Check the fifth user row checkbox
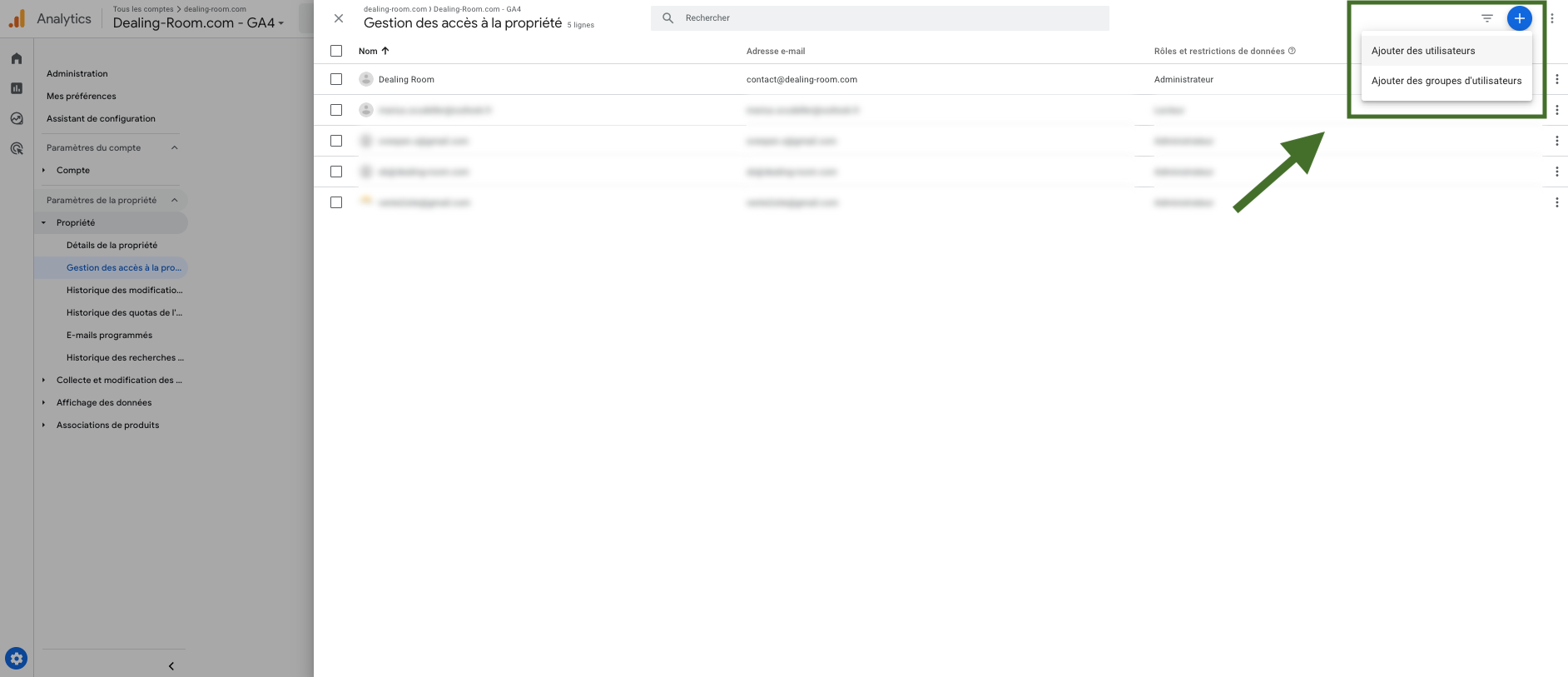 336,202
